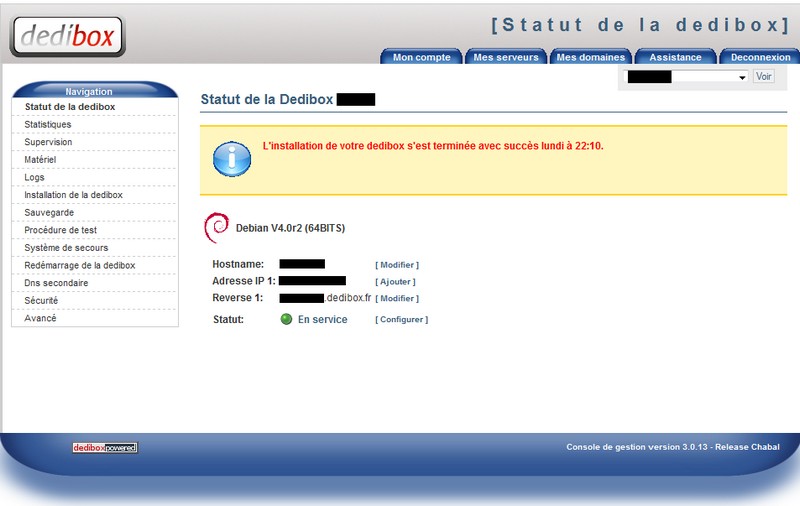
Task: Open Avancé navigation entry
Action: [40, 318]
